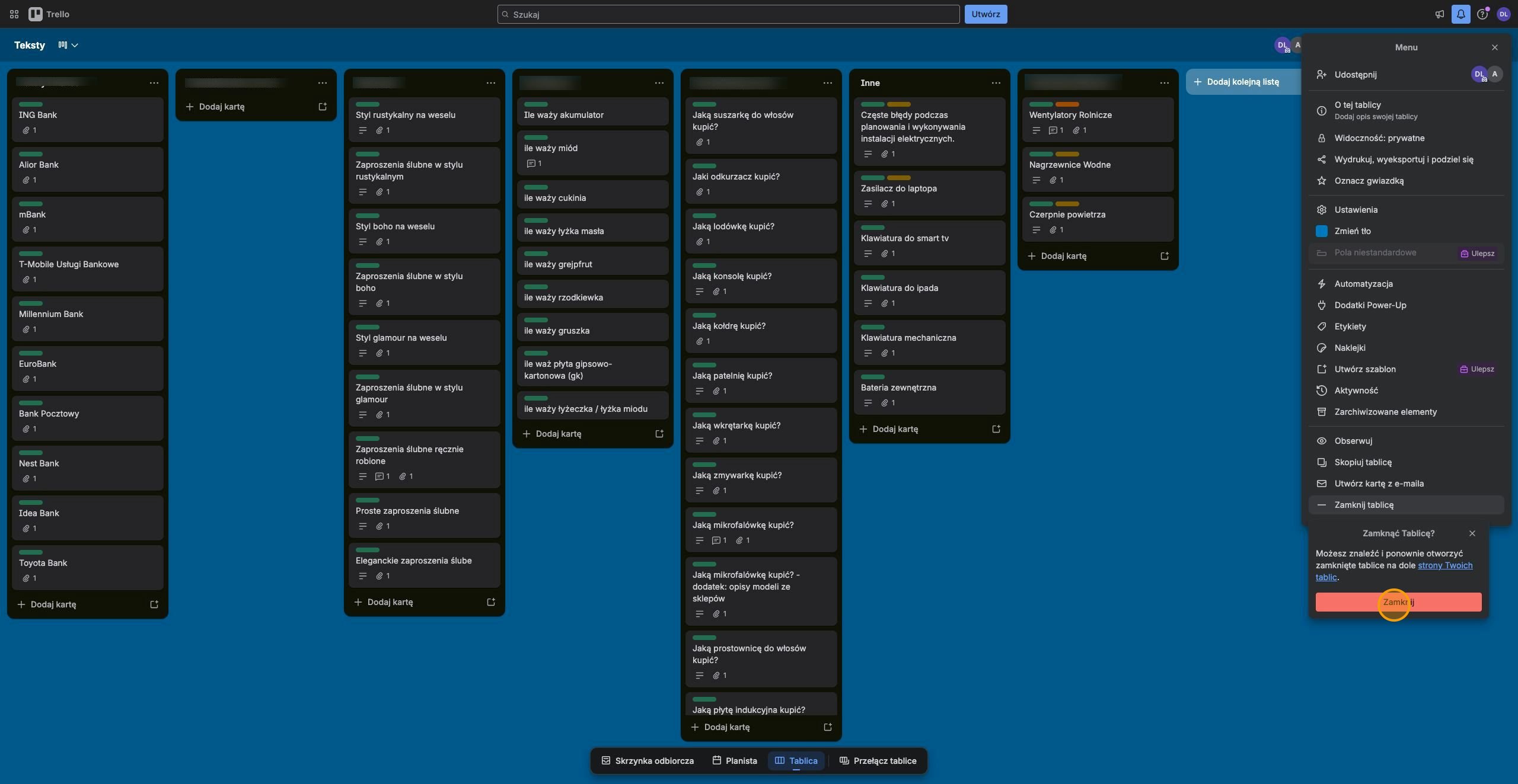Viewport: 1518px width, 784px height.
Task: Click the Trello logo home icon
Action: [x=50, y=14]
